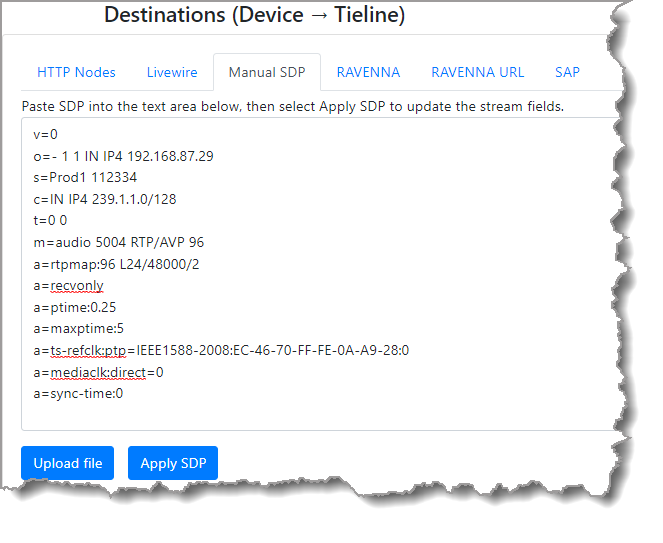Place cursor on the a=ptime:0.25 line
The width and height of the screenshot is (663, 543).
coord(74,308)
